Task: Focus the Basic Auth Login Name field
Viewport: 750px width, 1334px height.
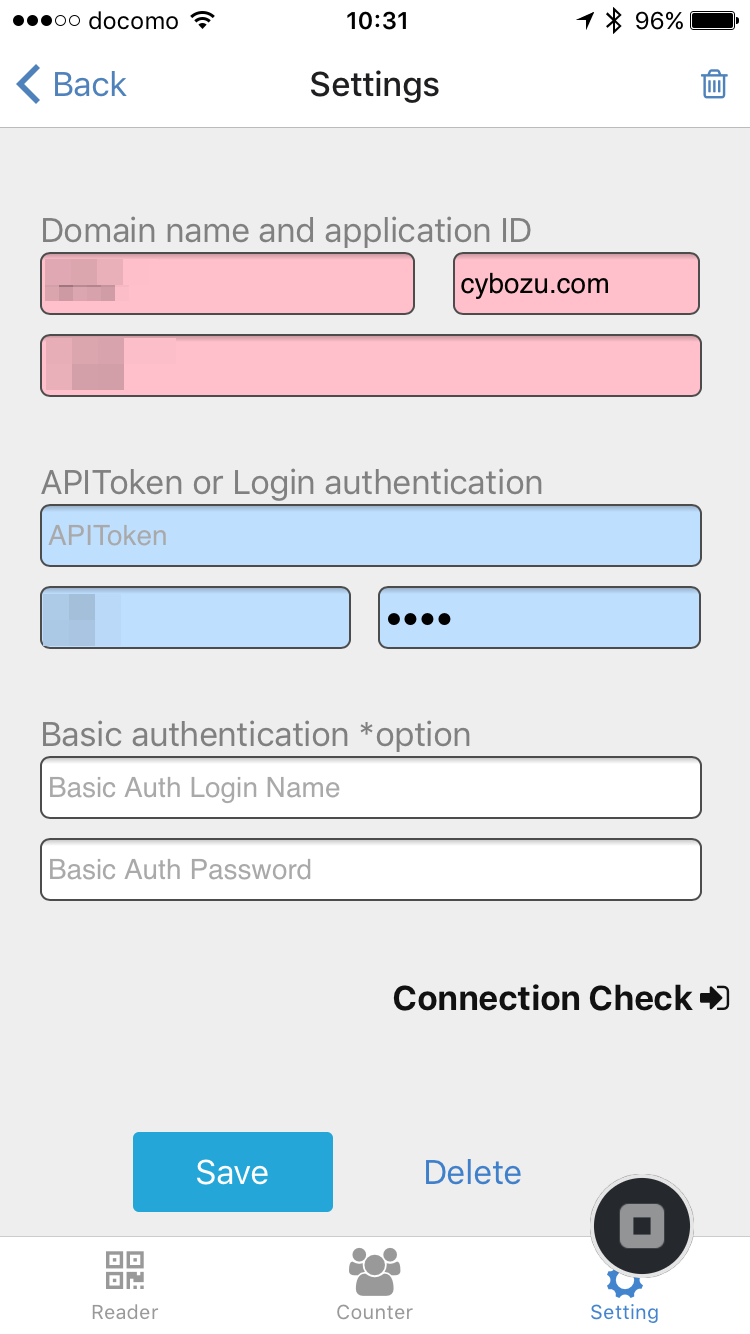Action: 371,788
